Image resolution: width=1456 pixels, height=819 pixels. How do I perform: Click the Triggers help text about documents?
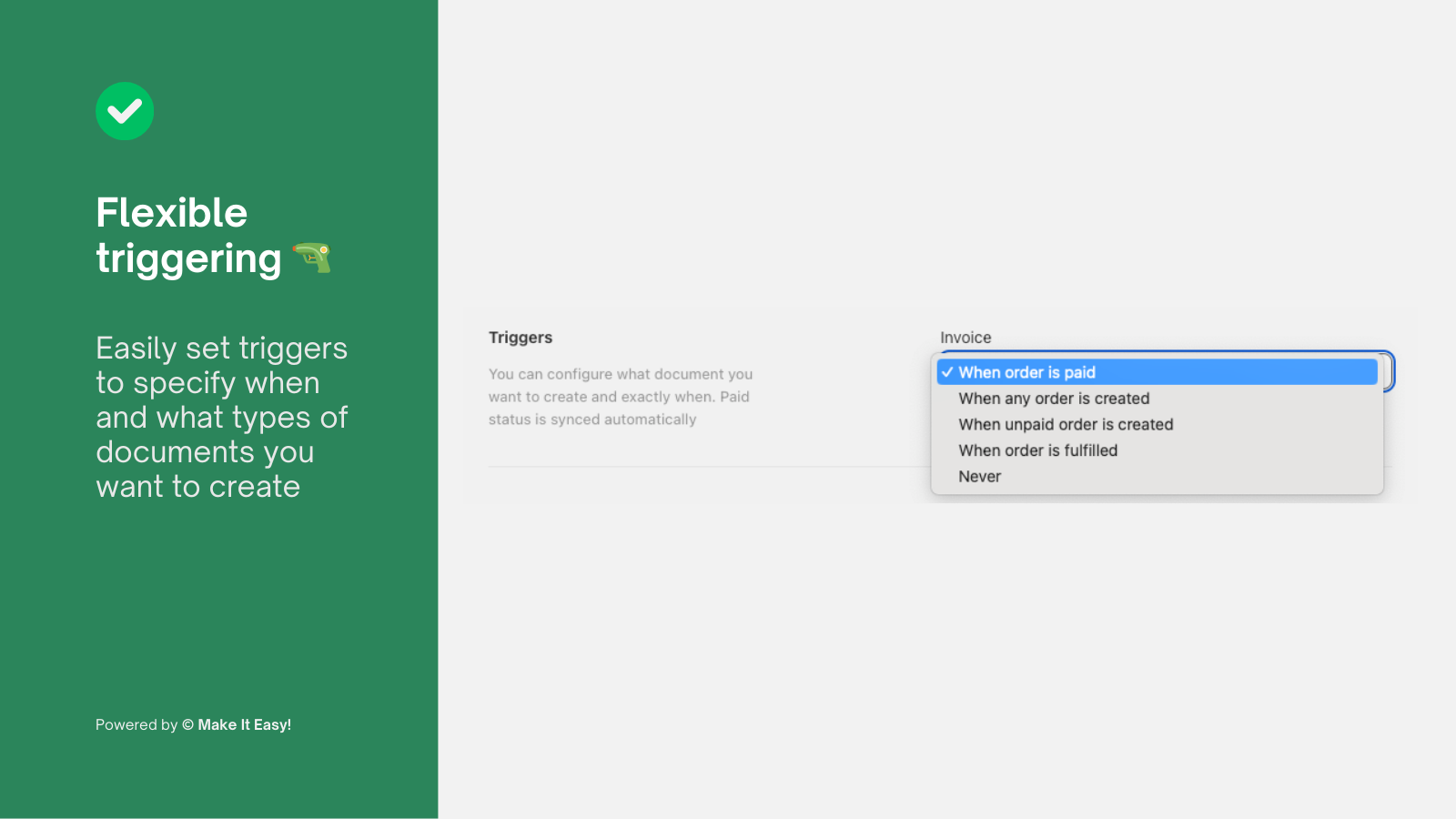[620, 386]
